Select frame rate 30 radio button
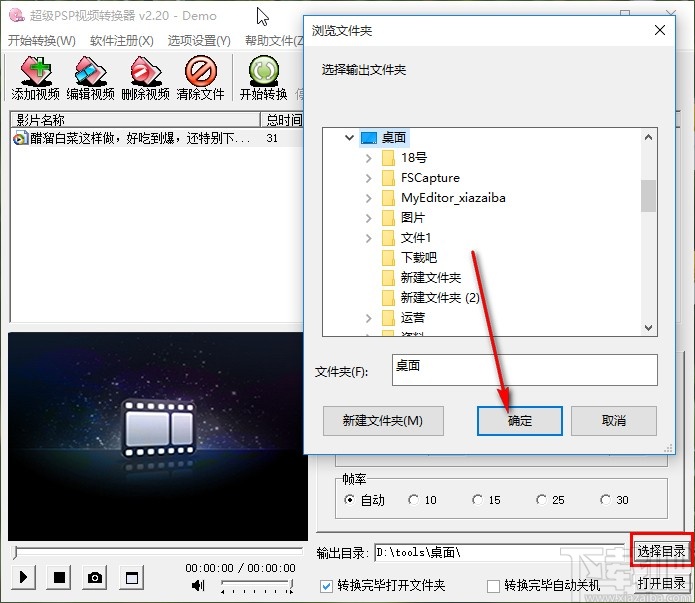 [x=605, y=500]
